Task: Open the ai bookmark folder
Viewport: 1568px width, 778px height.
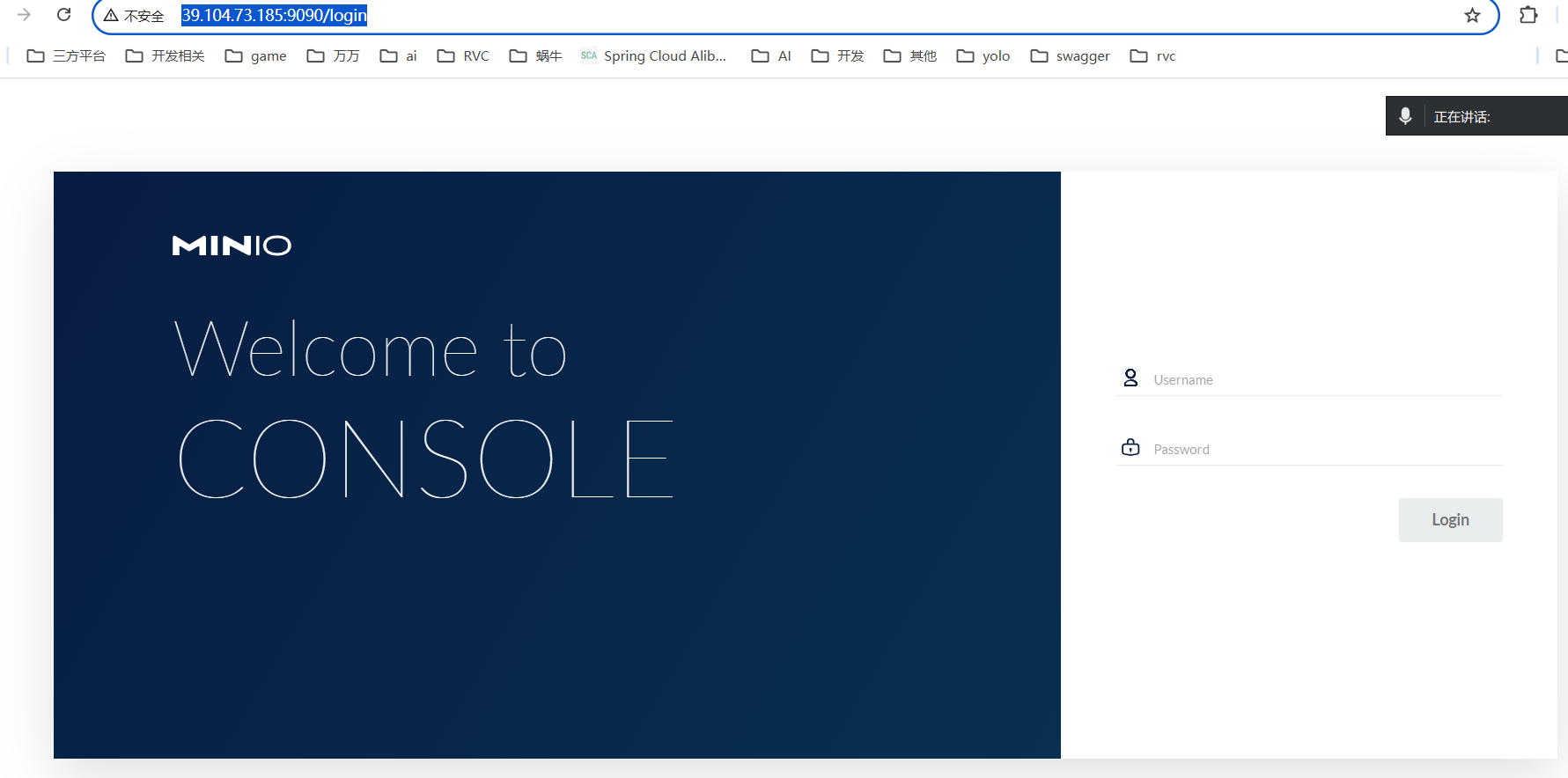Action: tap(398, 56)
